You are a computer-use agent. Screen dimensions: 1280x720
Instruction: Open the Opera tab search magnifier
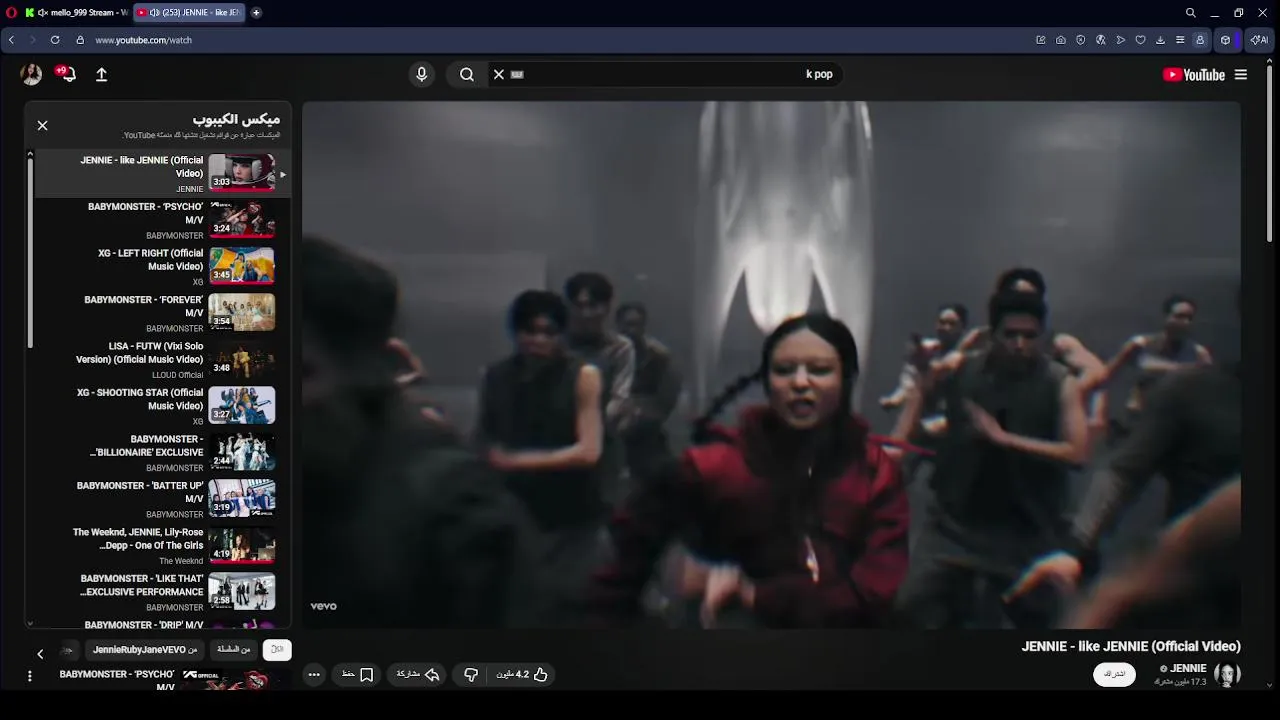coord(1190,13)
